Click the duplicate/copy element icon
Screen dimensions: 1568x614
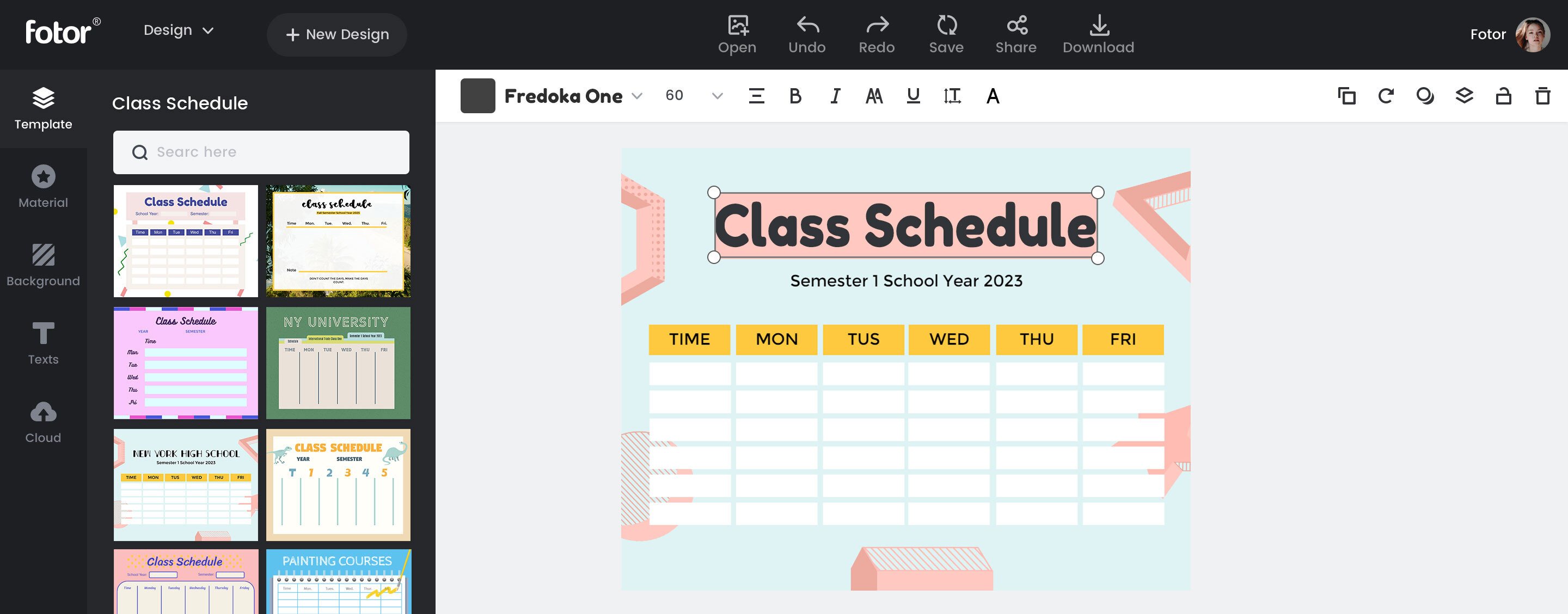tap(1346, 95)
